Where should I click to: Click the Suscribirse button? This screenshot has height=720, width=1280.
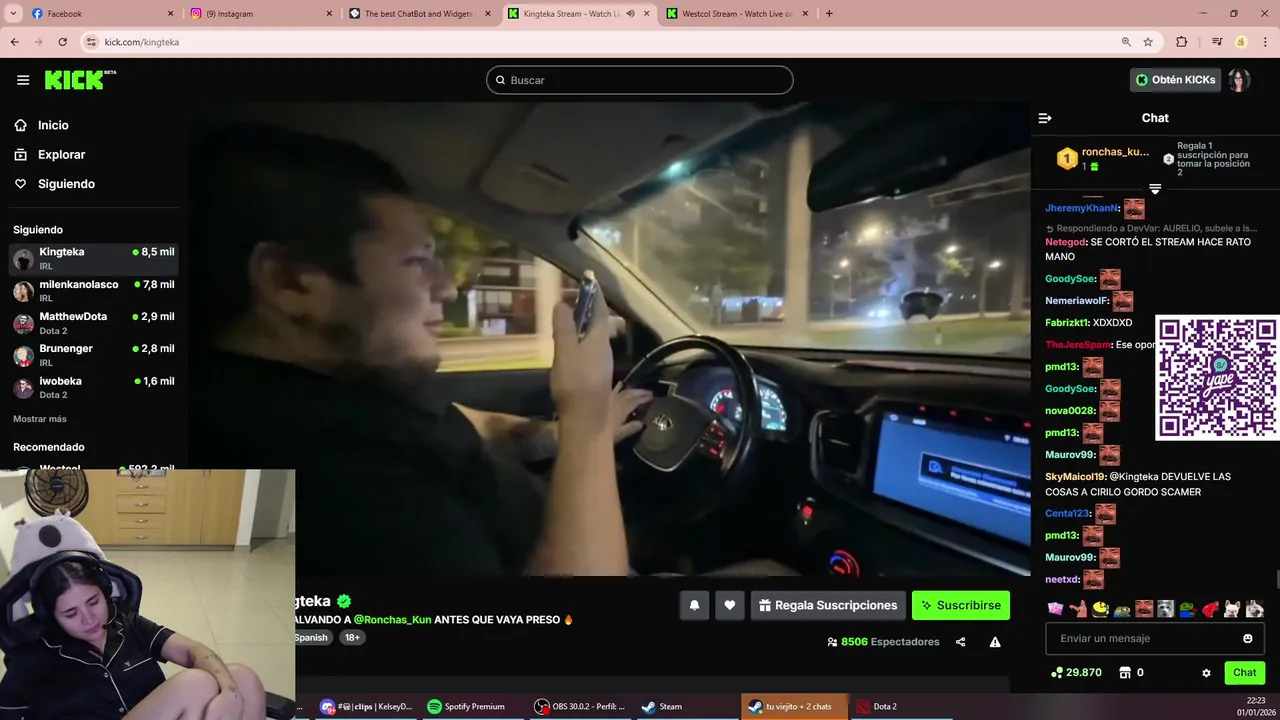[961, 605]
